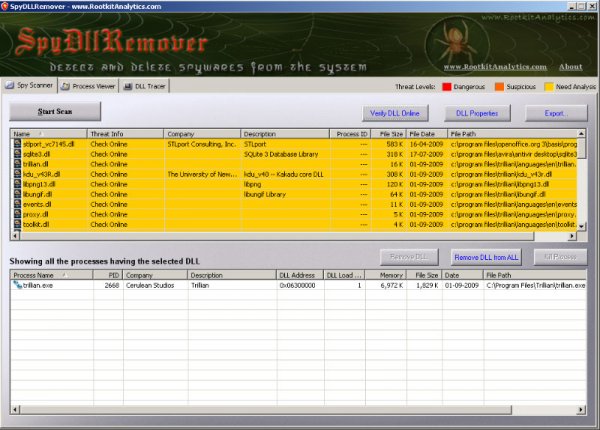Open the www.RootkitAnalytics.com link

(495, 67)
